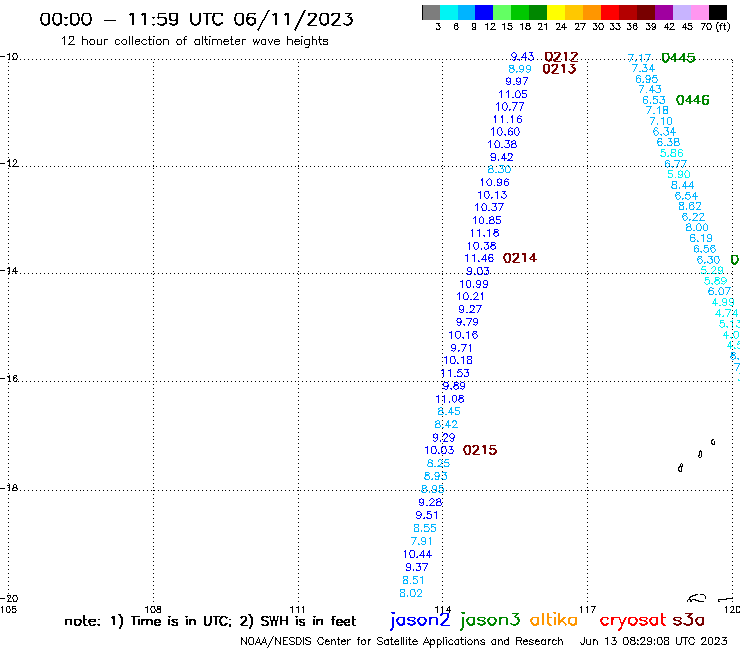Click the 9.43 wave height value

(522, 57)
